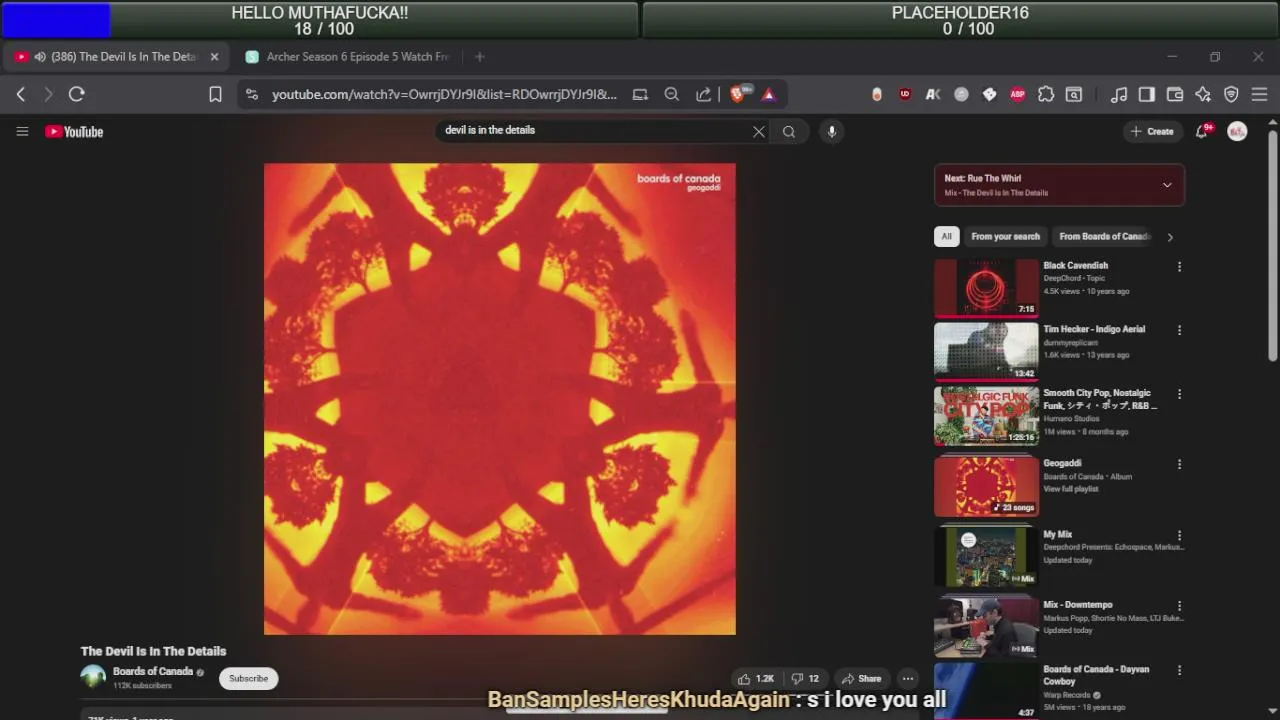Open options menu for Black Cavendish
1280x720 pixels.
point(1179,267)
